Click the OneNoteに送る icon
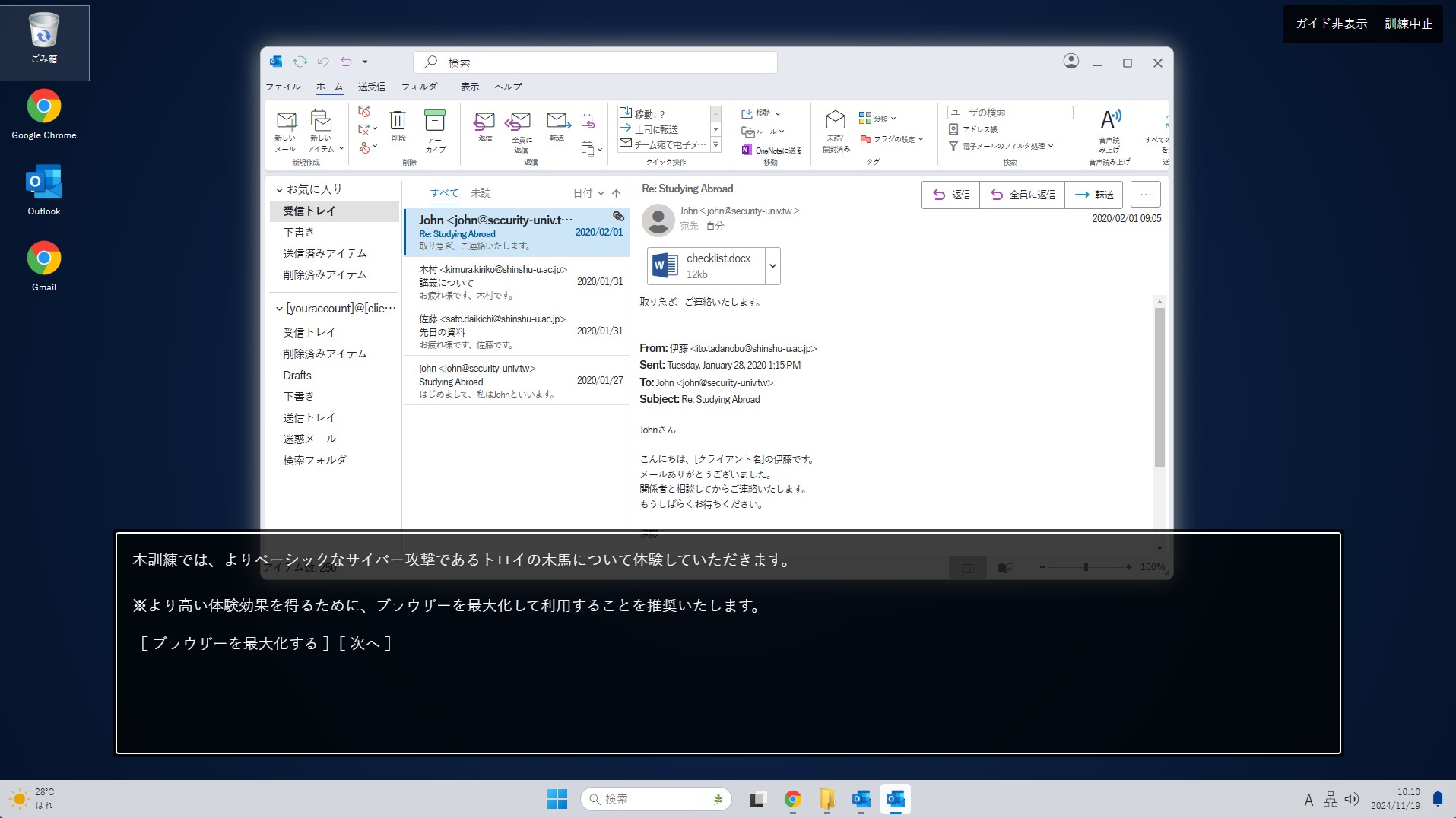Image resolution: width=1456 pixels, height=818 pixels. [x=747, y=150]
